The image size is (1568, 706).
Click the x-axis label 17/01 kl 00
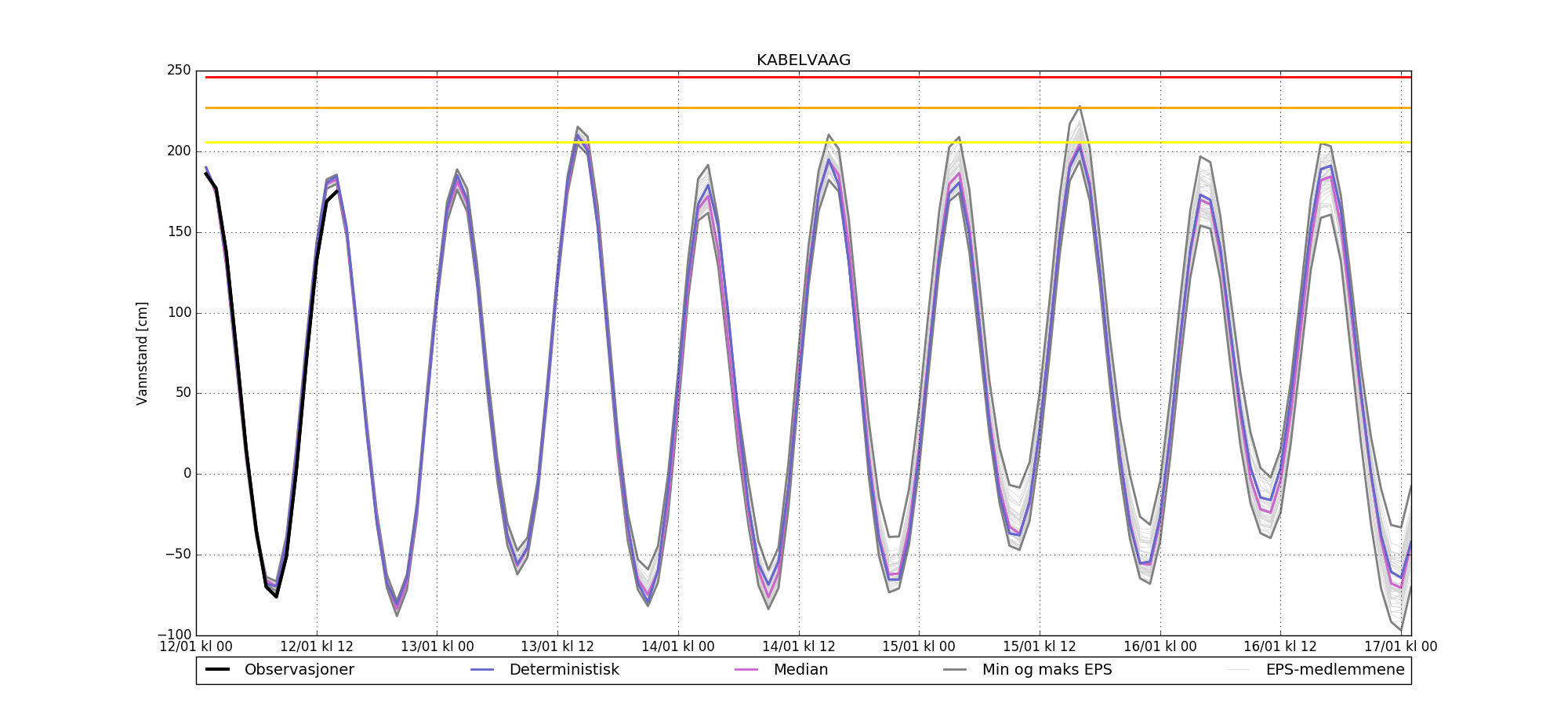1401,647
